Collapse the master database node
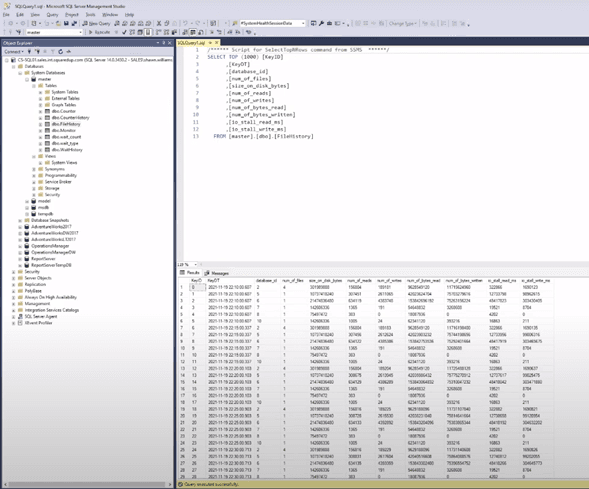Image resolution: width=589 pixels, height=489 pixels. [27, 79]
